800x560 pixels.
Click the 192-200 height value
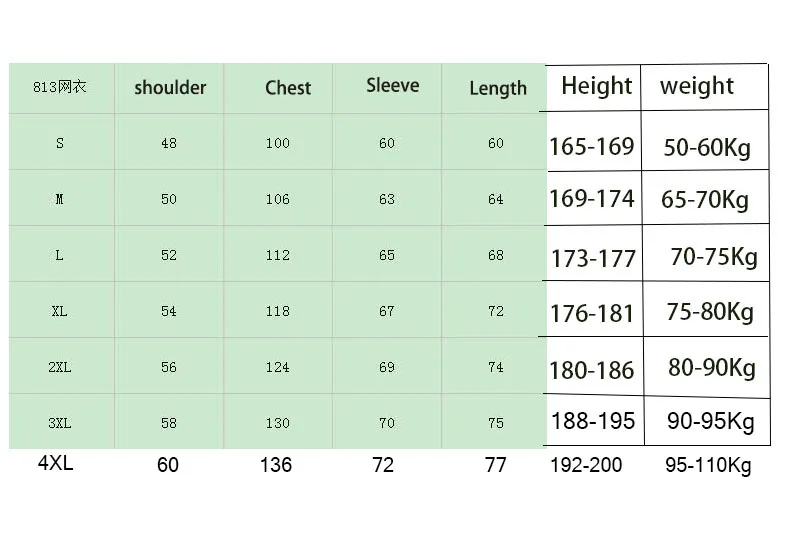[x=586, y=465]
